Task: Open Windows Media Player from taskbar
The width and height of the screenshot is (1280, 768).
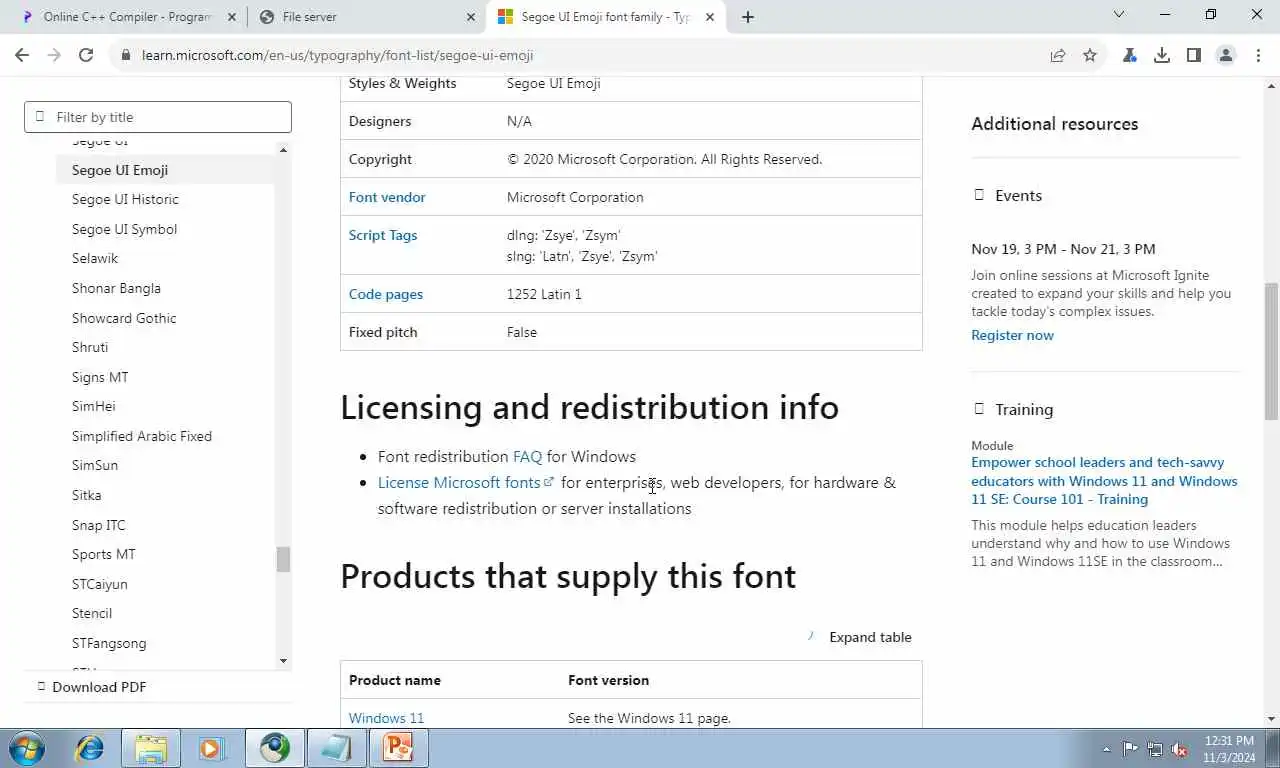Action: tap(210, 748)
